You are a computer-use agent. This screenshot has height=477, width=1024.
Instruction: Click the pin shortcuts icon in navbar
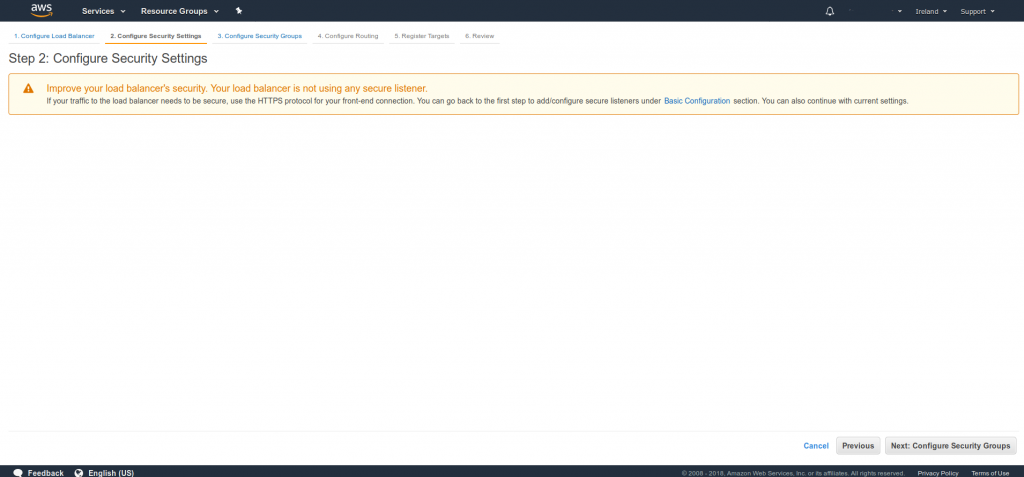[238, 11]
